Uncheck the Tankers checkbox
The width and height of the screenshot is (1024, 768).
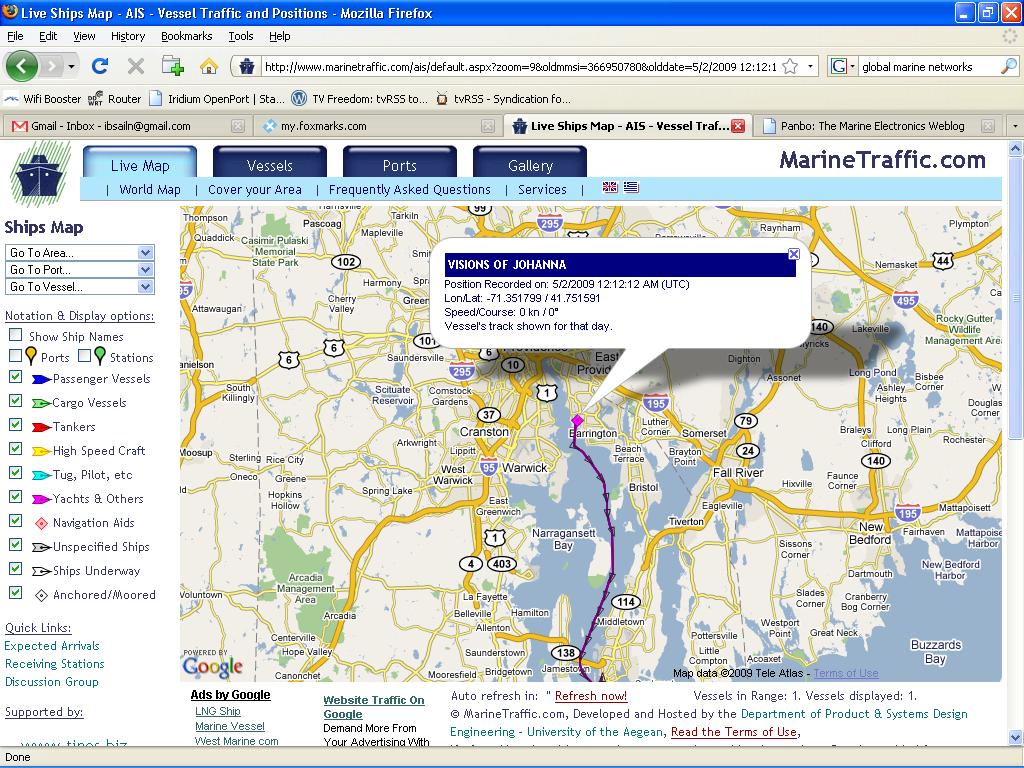pyautogui.click(x=15, y=425)
